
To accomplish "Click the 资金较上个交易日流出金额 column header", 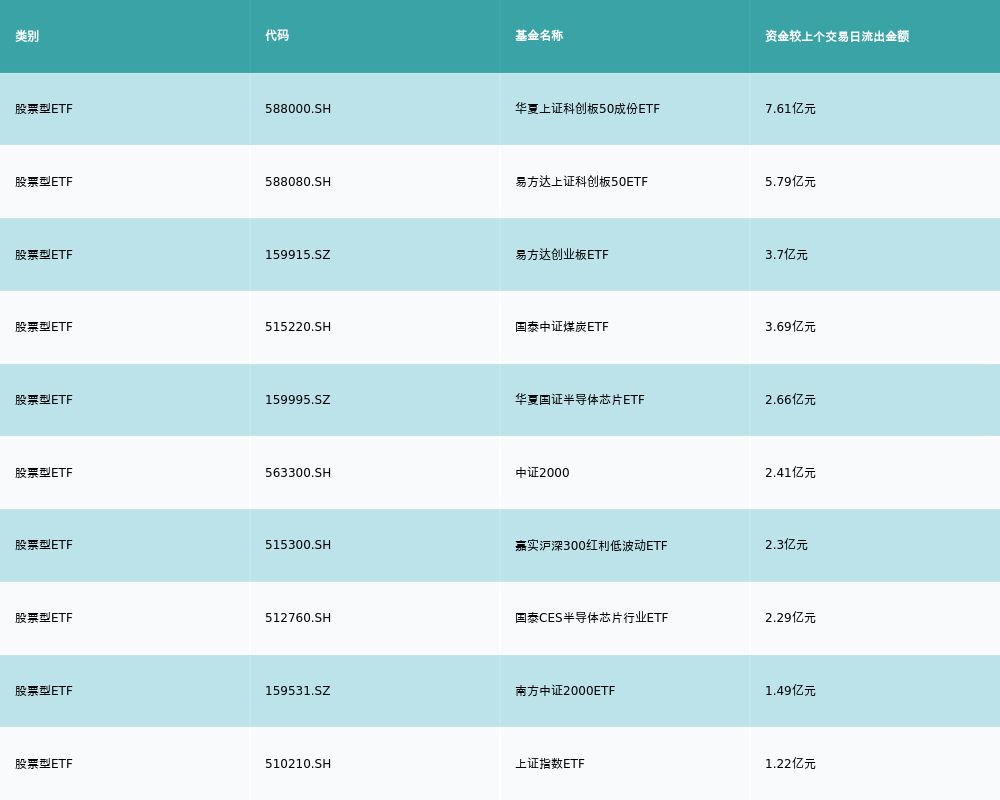I will 837,36.
